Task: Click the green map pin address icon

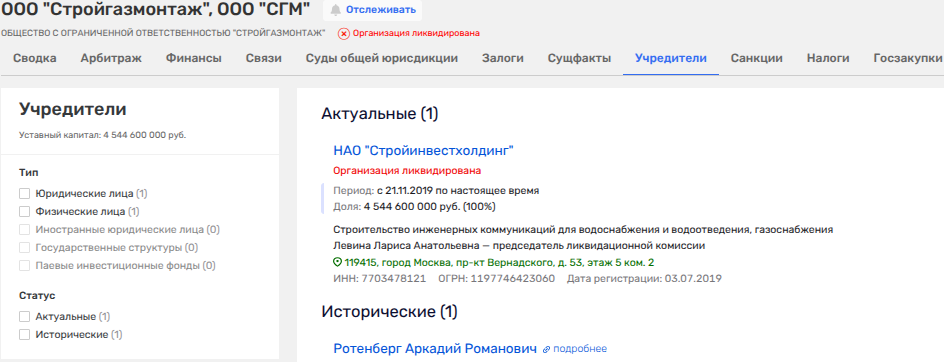Action: pyautogui.click(x=337, y=263)
